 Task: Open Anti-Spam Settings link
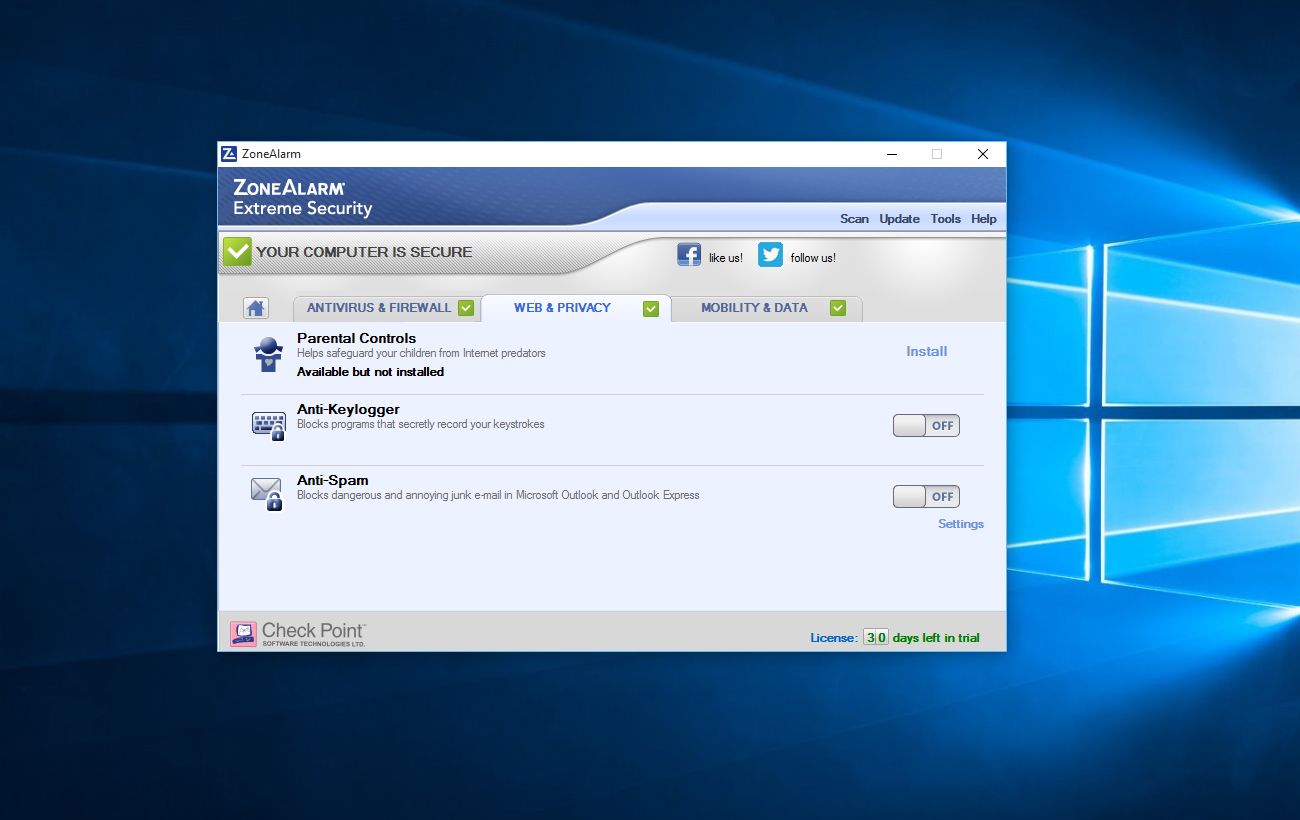tap(961, 524)
